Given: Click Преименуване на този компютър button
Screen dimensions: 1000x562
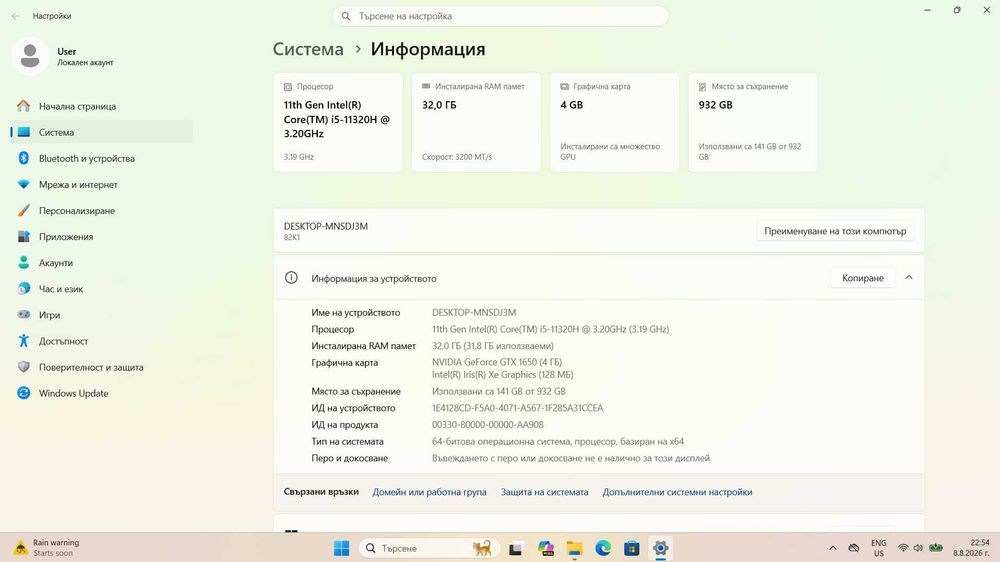Looking at the screenshot, I should [835, 231].
